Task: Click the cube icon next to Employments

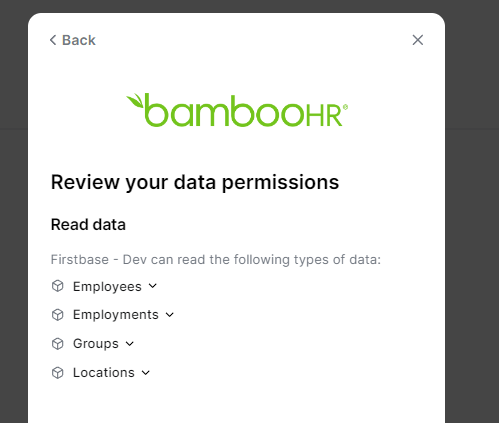Action: 58,315
